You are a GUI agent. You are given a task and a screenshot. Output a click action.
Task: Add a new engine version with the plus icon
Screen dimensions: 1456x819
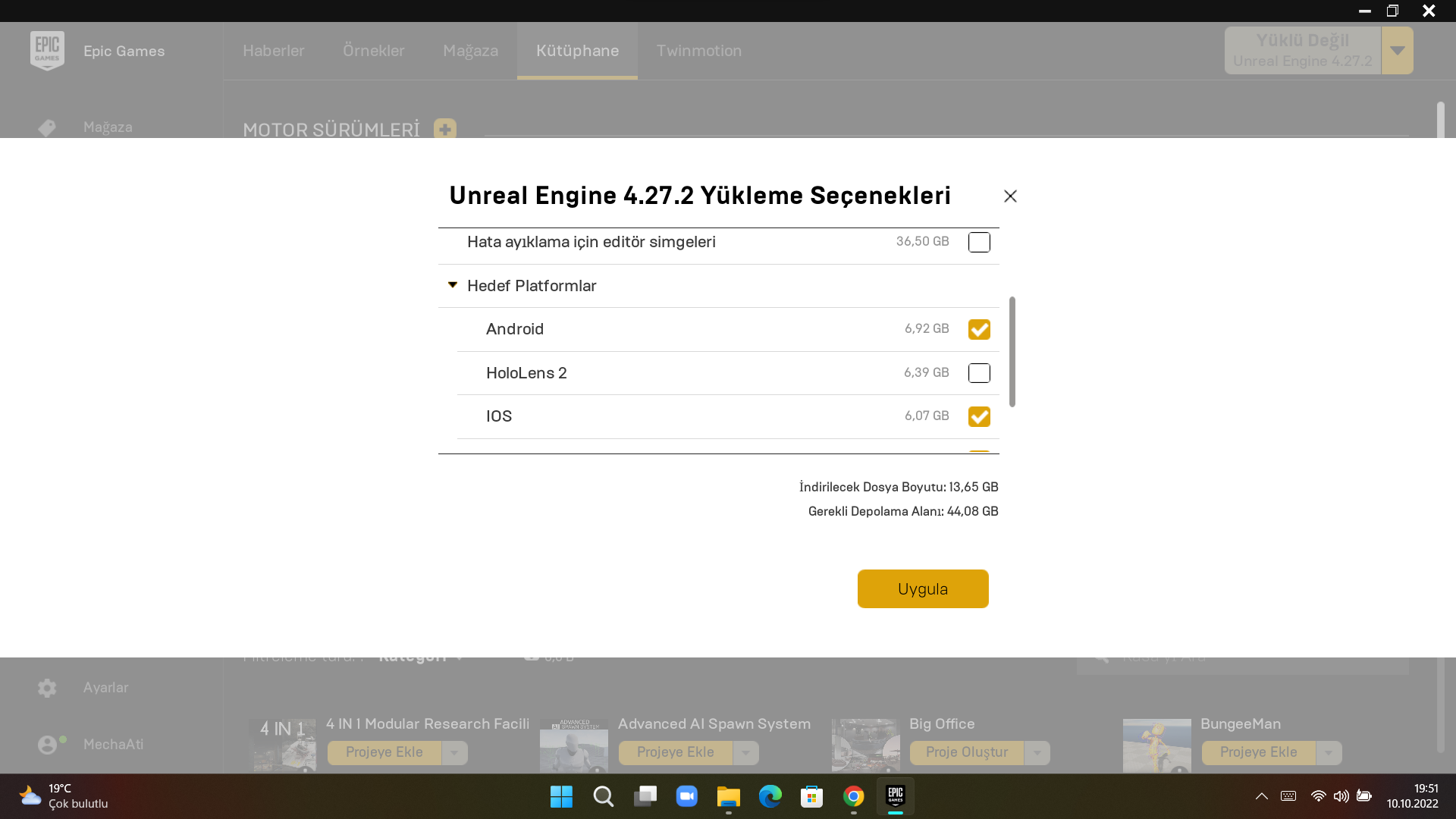point(444,129)
